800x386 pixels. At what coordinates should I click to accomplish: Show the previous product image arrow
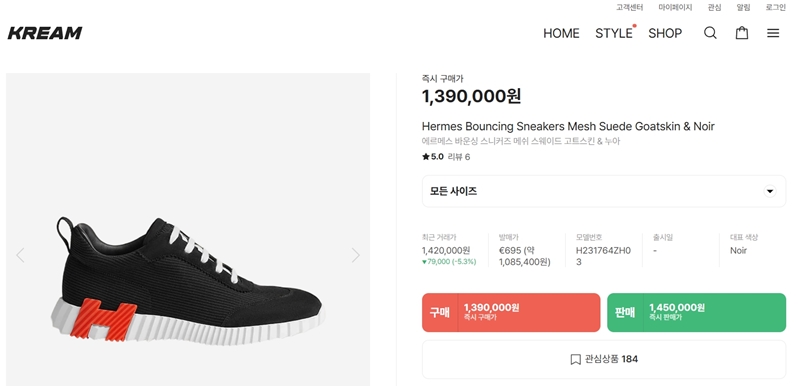(20, 255)
